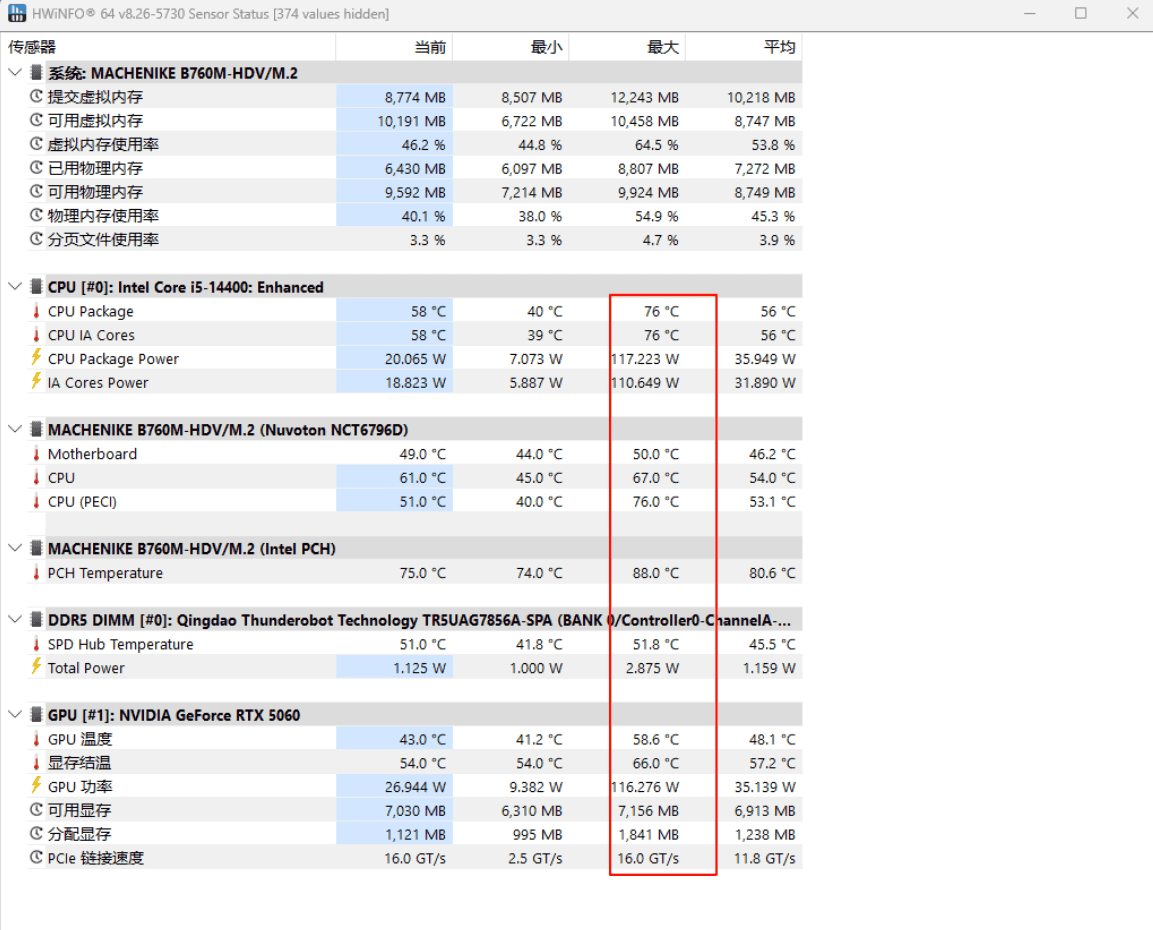The width and height of the screenshot is (1153, 930).
Task: Collapse the GPU [#1] RTX 5060 group
Action: [14, 715]
